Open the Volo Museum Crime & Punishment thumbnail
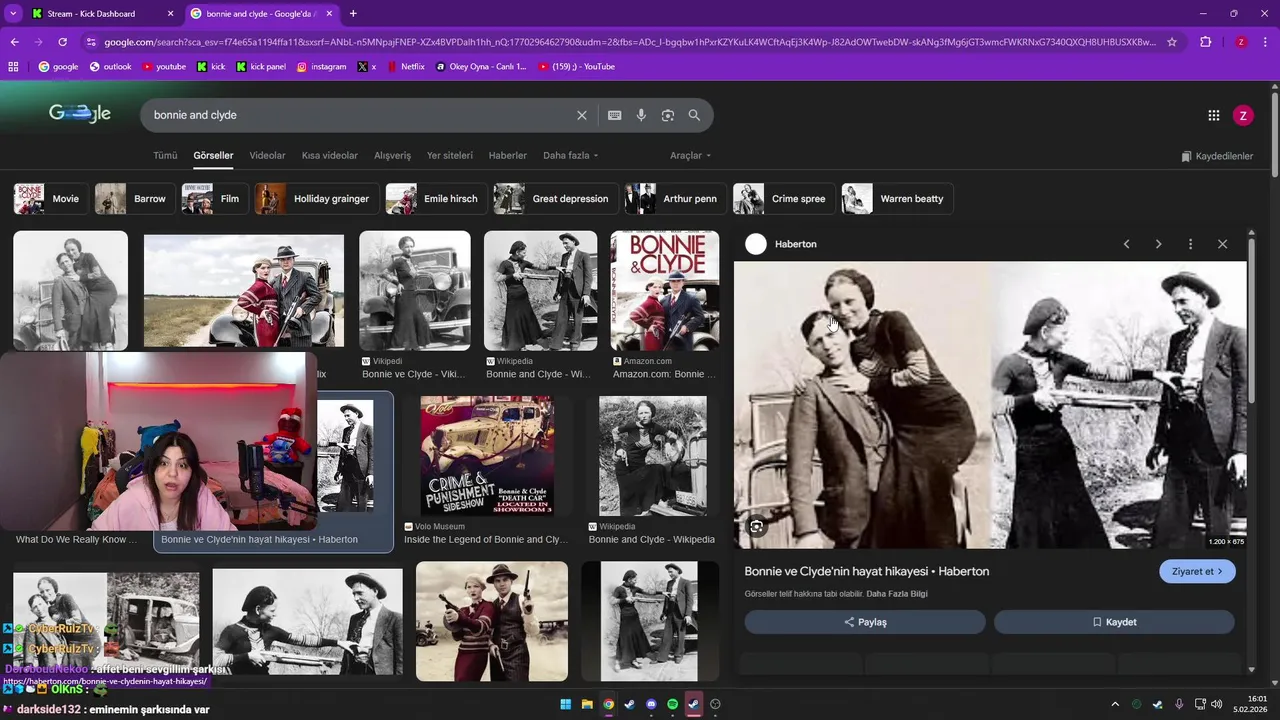1280x720 pixels. coord(487,455)
